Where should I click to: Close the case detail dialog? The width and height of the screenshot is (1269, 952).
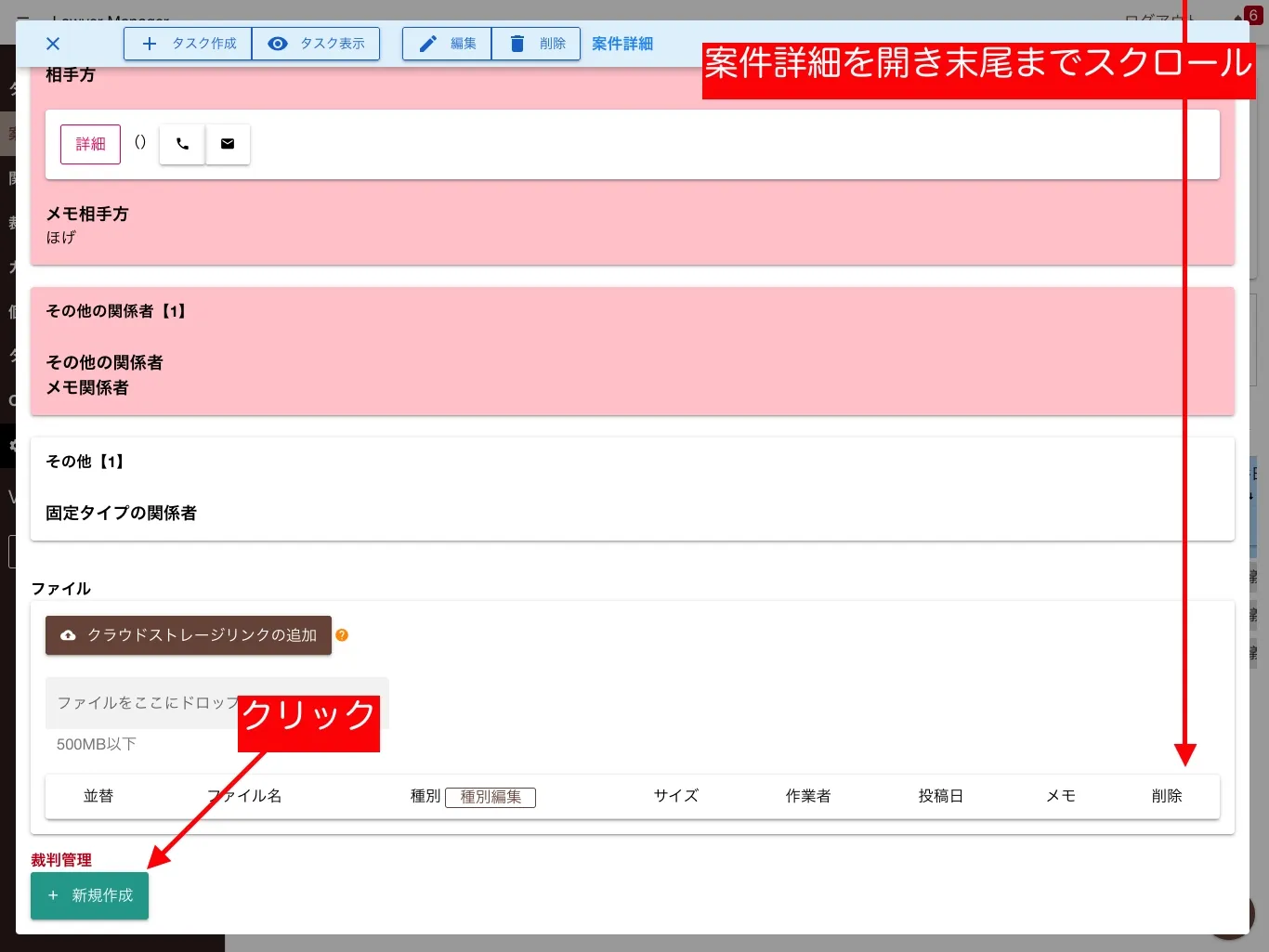pos(53,44)
